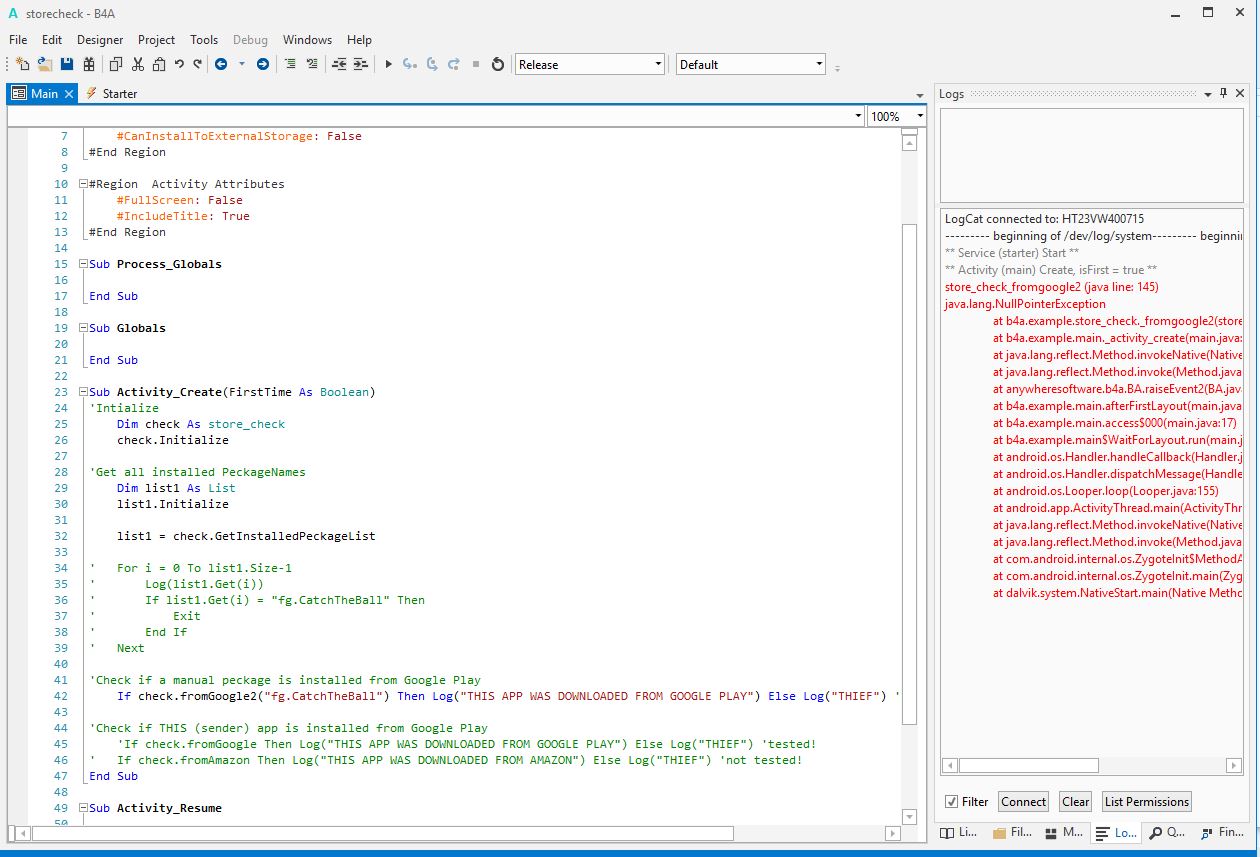Run the project with the play icon
Screen dimensions: 1260x857
click(x=388, y=64)
